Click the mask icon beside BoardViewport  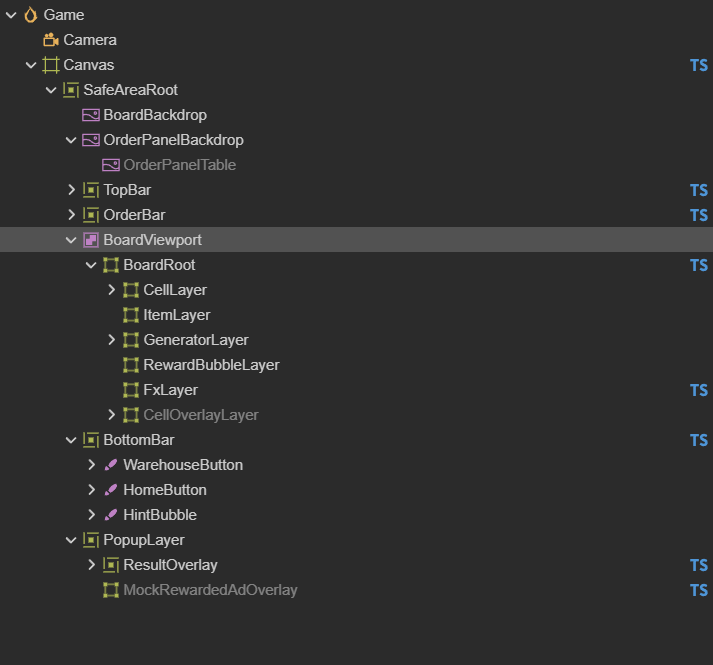pyautogui.click(x=90, y=240)
